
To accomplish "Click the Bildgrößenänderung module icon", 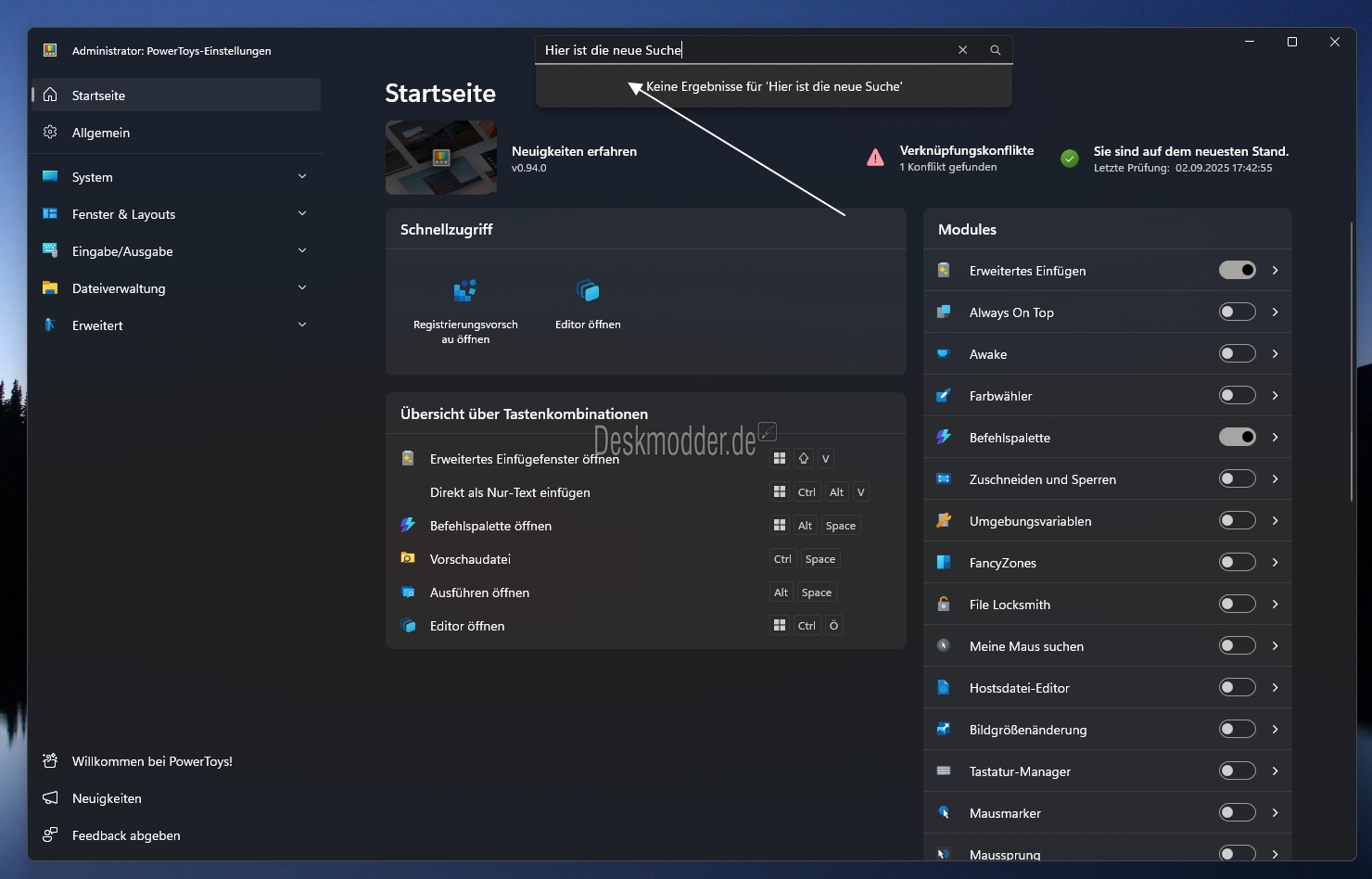I will click(x=944, y=729).
